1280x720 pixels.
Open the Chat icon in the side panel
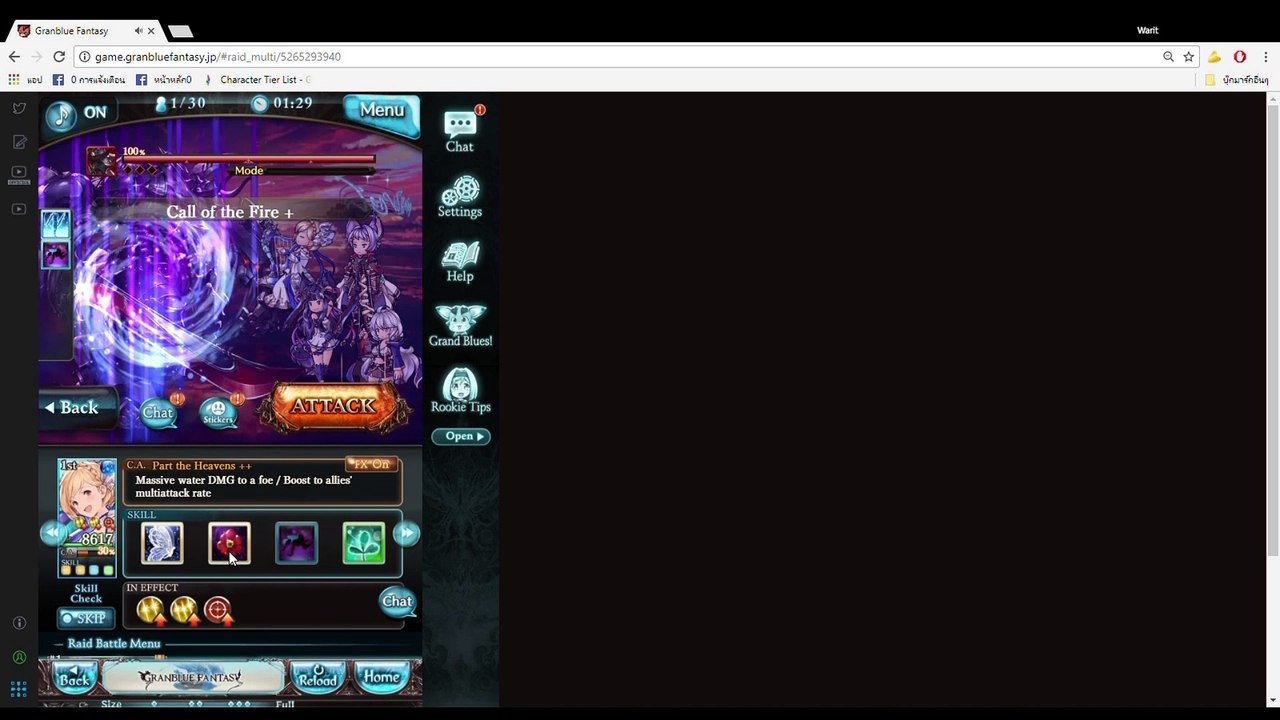tap(460, 131)
